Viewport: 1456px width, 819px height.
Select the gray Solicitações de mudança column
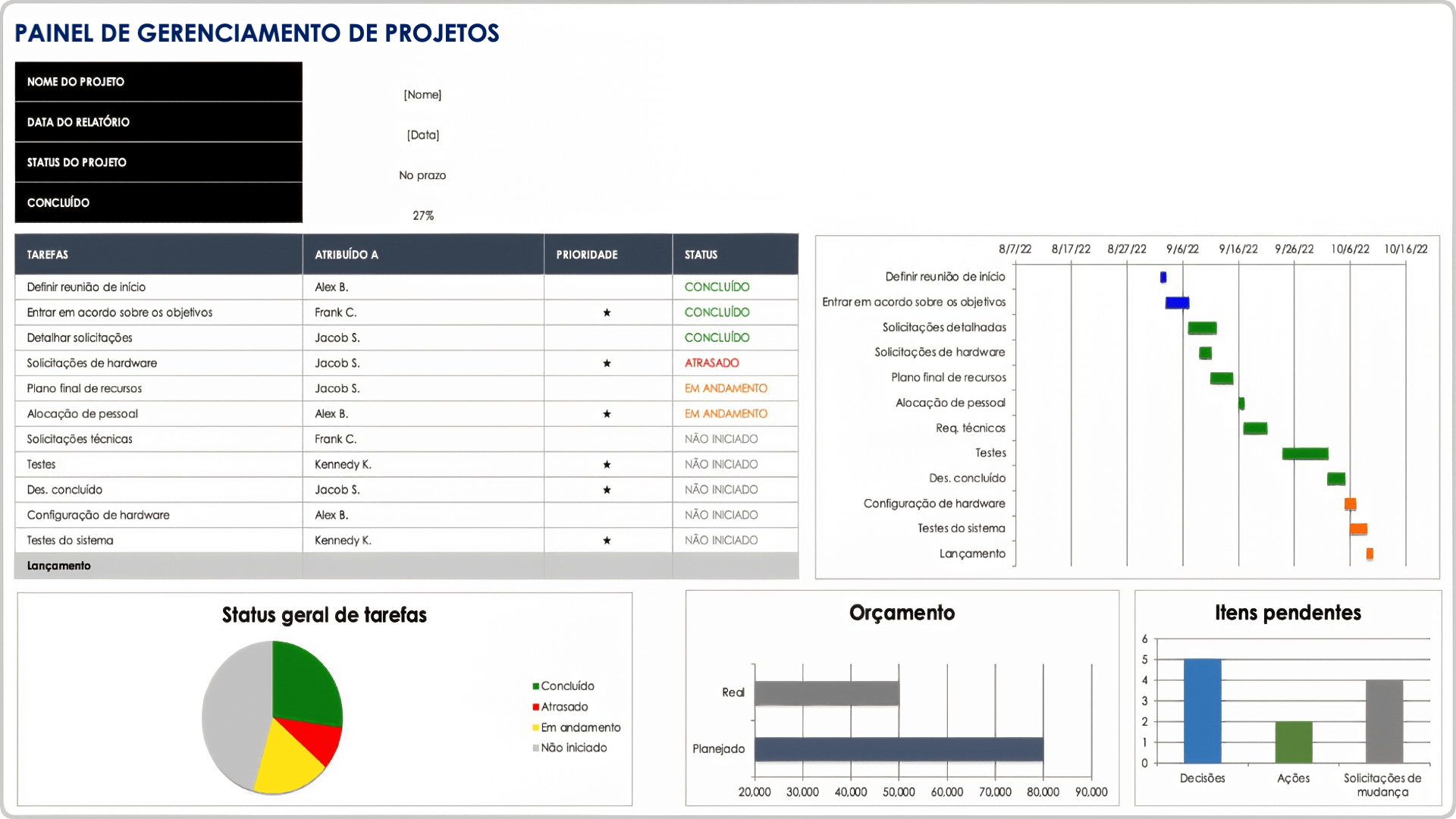point(1384,721)
